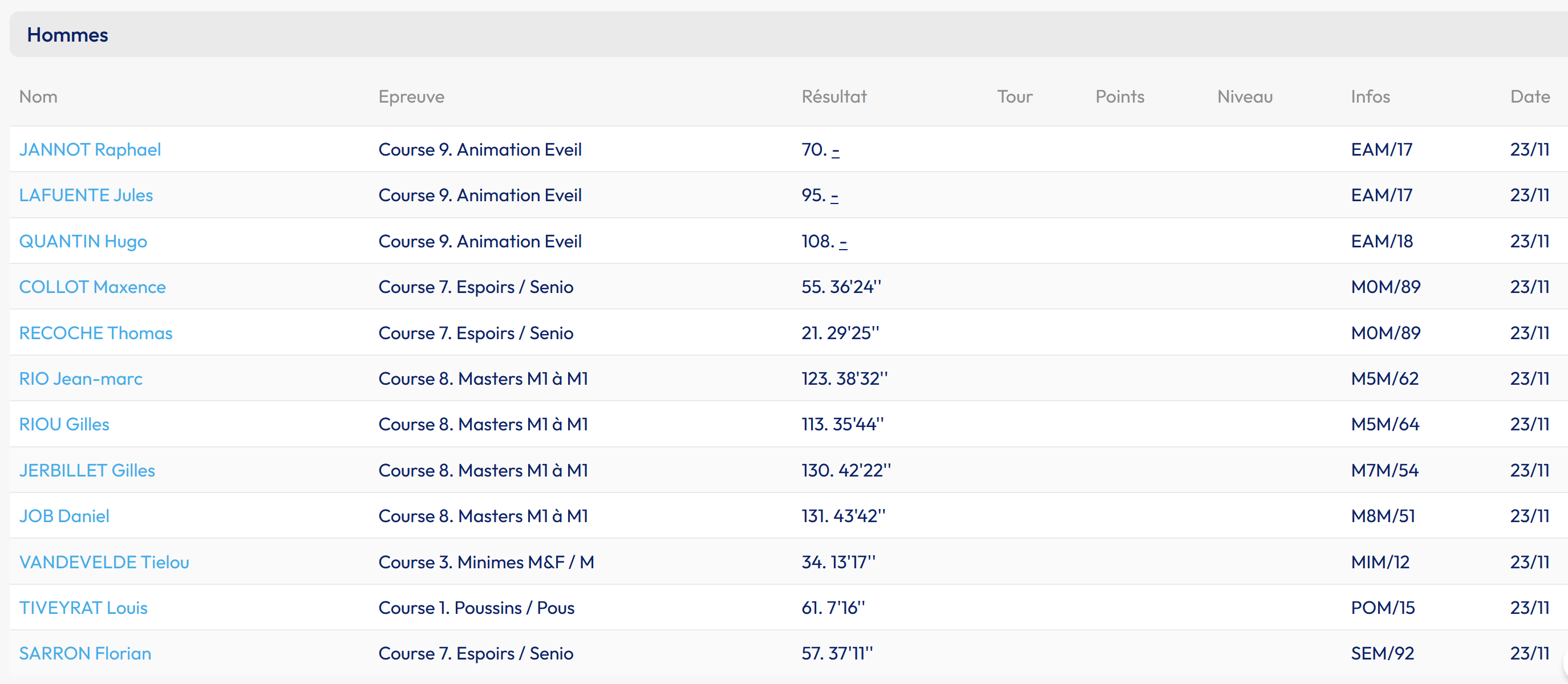Click the Infos column header
This screenshot has height=684, width=1568.
click(x=1370, y=97)
